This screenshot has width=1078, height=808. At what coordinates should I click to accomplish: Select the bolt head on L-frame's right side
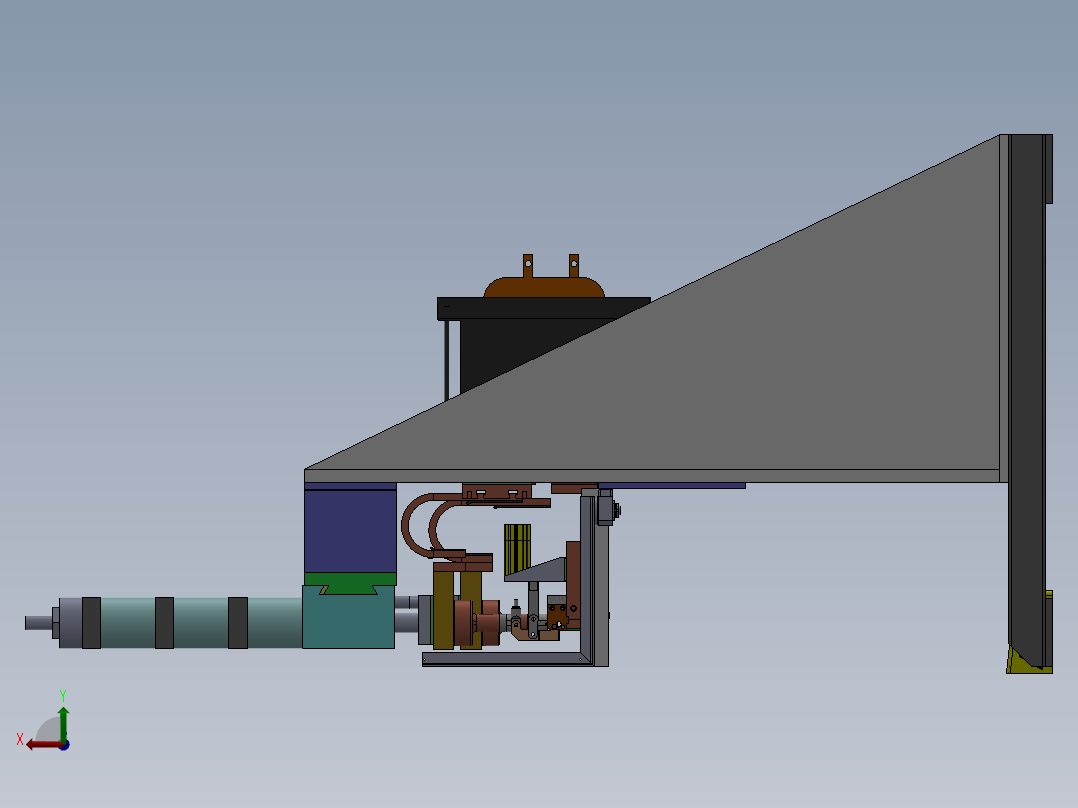(x=617, y=510)
